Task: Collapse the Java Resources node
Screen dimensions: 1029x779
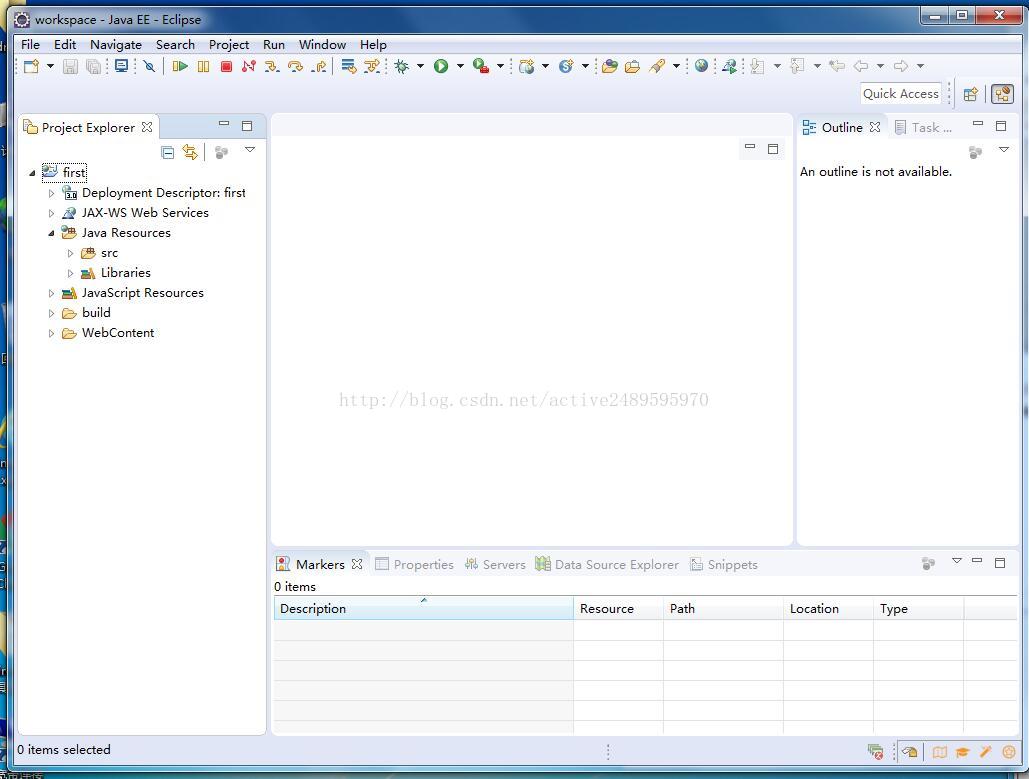Action: (51, 233)
